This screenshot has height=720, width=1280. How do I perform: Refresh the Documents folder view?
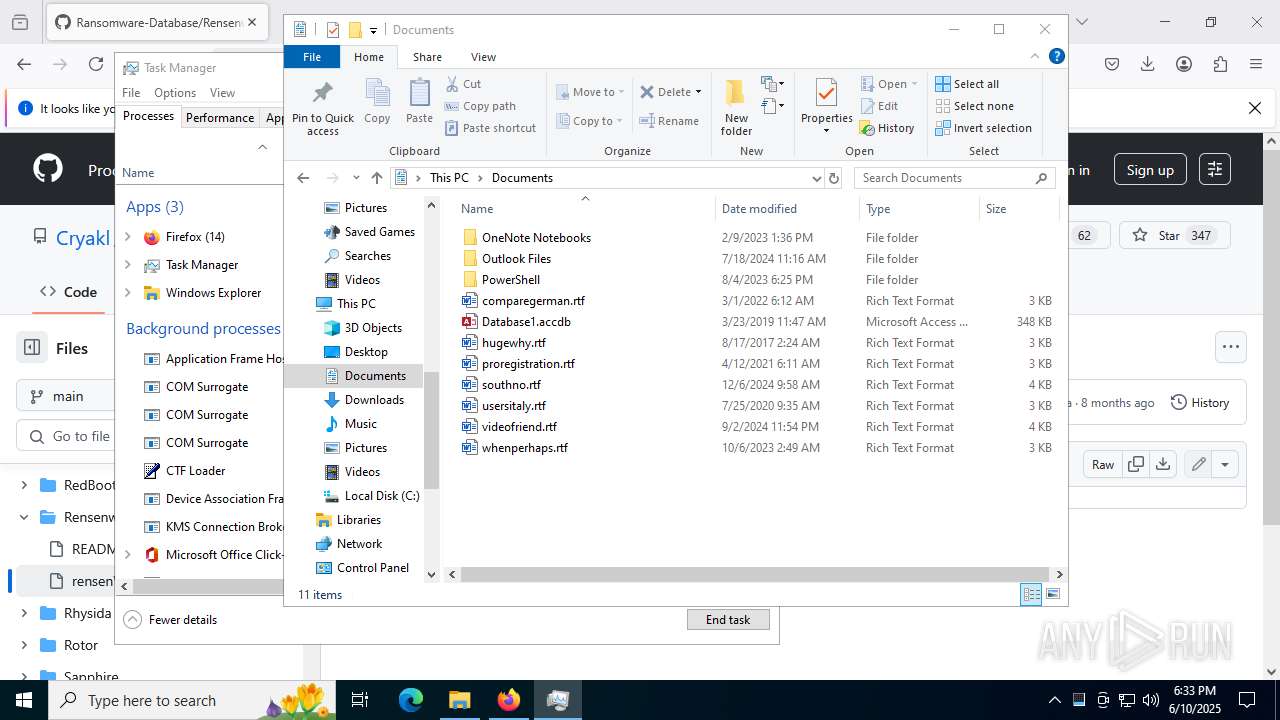834,178
